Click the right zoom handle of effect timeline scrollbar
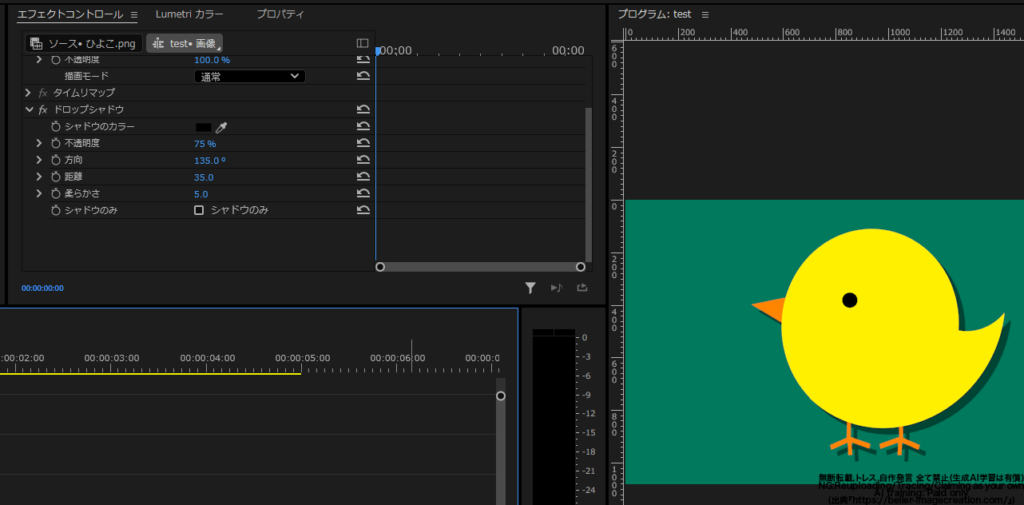Screen dimensions: 1024x505 click(581, 267)
